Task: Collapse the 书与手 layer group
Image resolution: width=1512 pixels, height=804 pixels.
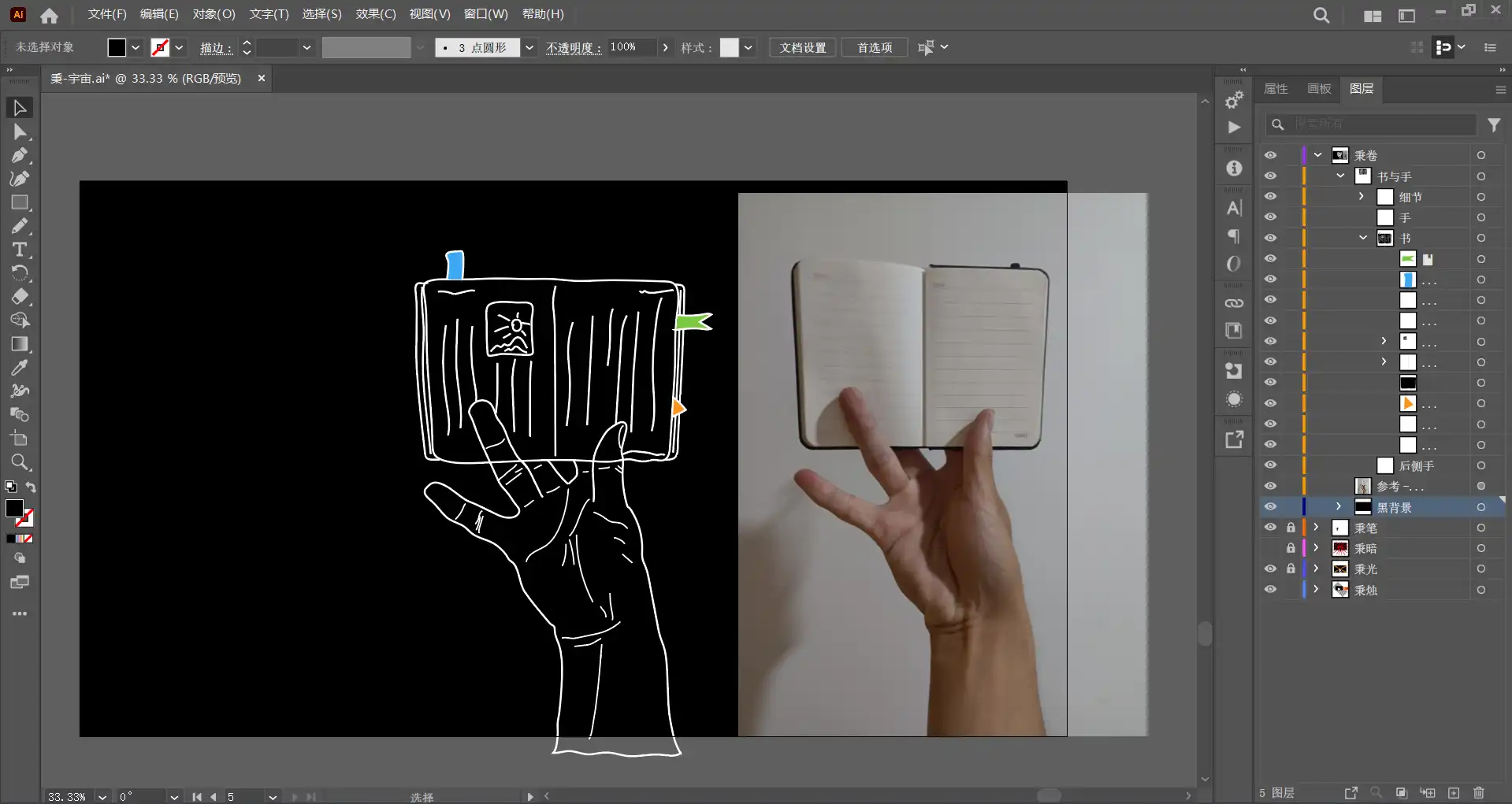Action: 1340,176
